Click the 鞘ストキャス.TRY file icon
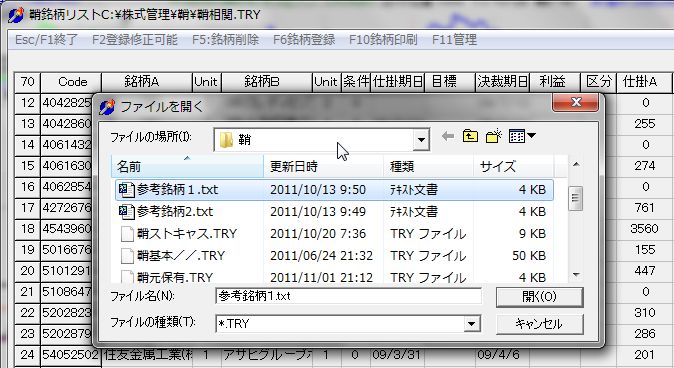 coord(127,234)
